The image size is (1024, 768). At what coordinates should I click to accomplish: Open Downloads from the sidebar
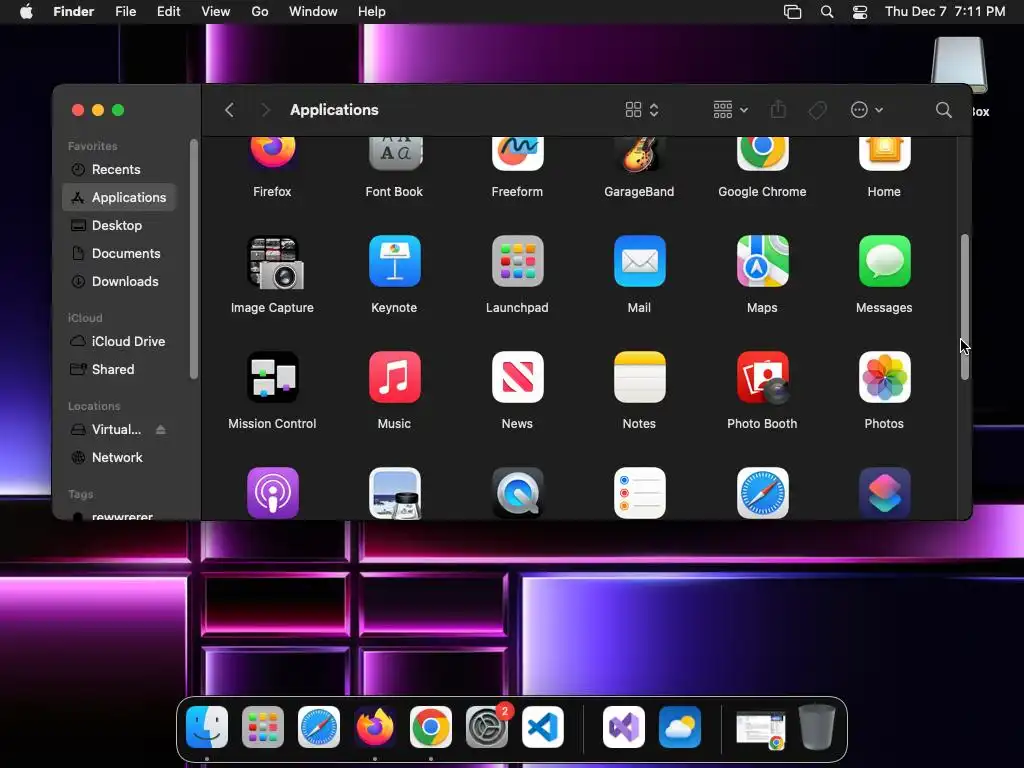pyautogui.click(x=119, y=281)
